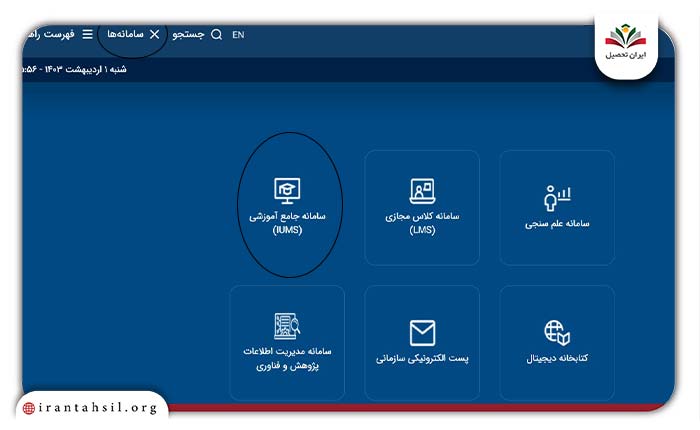Viewport: 700px width, 430px height.
Task: Click the date text اردیبهشت ۱۴۰۳
Action: 72,69
